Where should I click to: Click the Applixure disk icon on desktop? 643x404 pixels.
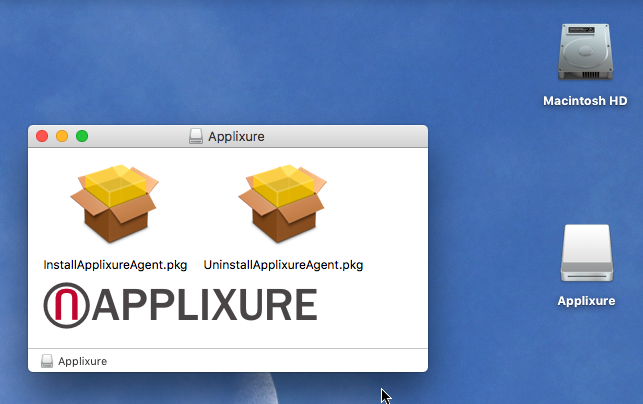coord(587,253)
